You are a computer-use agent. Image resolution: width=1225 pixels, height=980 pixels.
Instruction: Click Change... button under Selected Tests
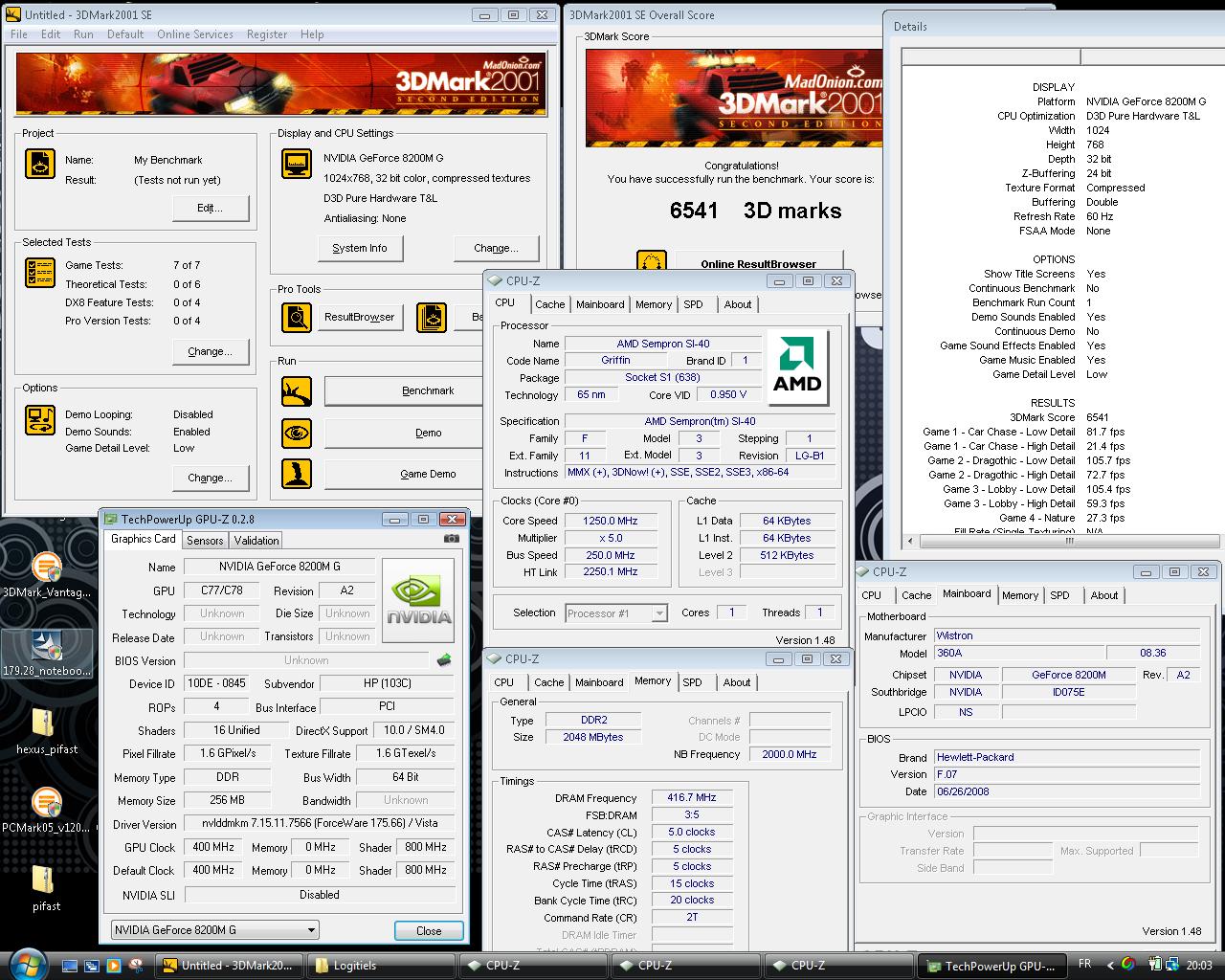(211, 351)
